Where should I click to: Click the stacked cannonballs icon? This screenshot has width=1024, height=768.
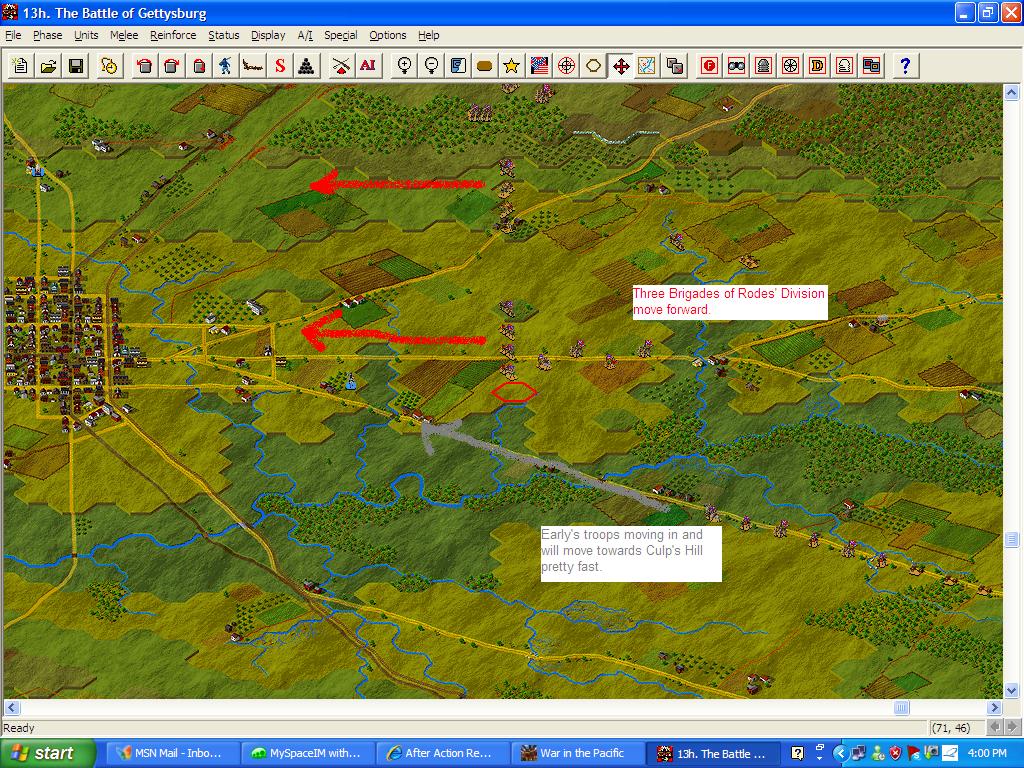pos(307,65)
